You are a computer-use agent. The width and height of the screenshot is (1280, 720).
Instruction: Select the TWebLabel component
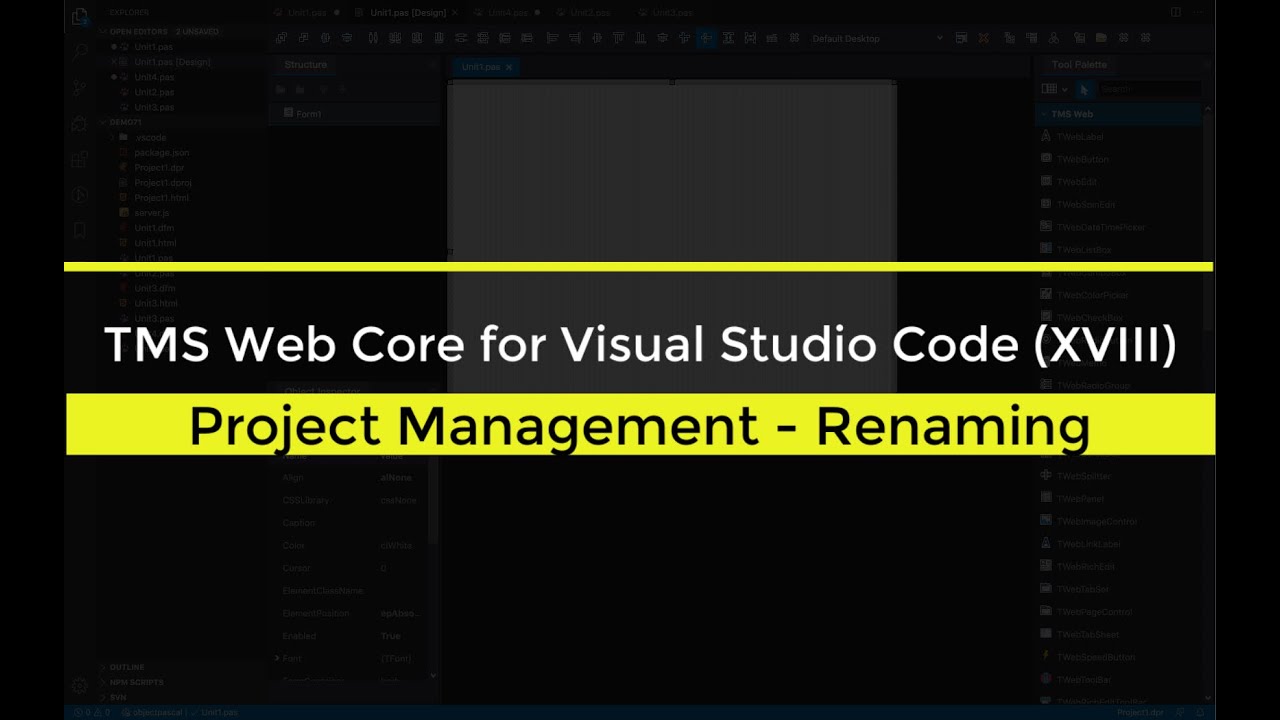click(x=1080, y=136)
